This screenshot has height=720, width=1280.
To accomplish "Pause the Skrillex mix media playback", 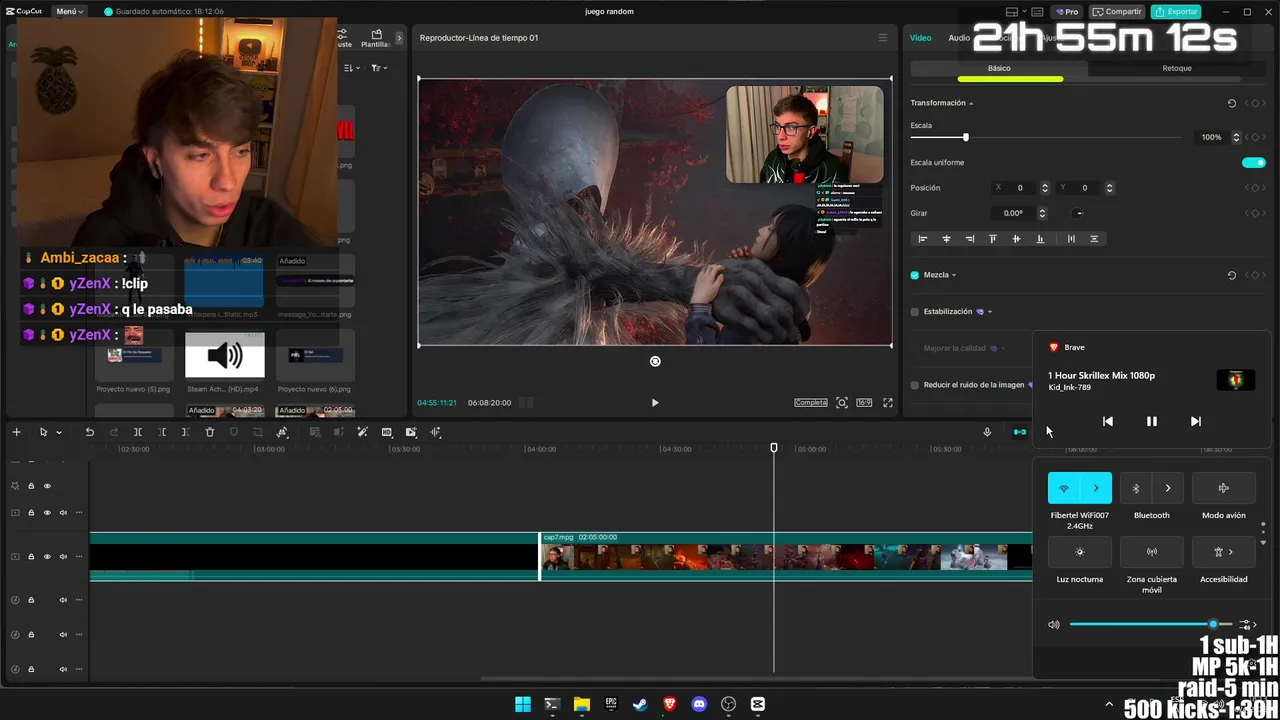I will click(1152, 422).
